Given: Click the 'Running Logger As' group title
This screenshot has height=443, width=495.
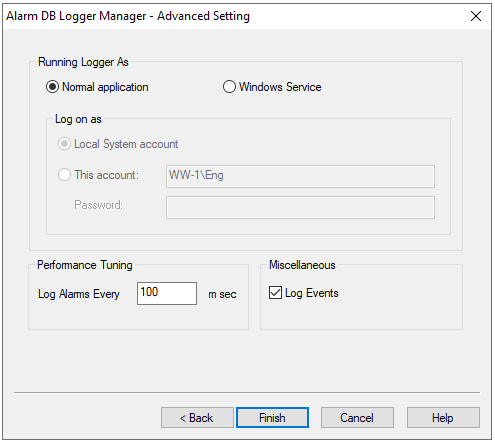Looking at the screenshot, I should point(83,62).
